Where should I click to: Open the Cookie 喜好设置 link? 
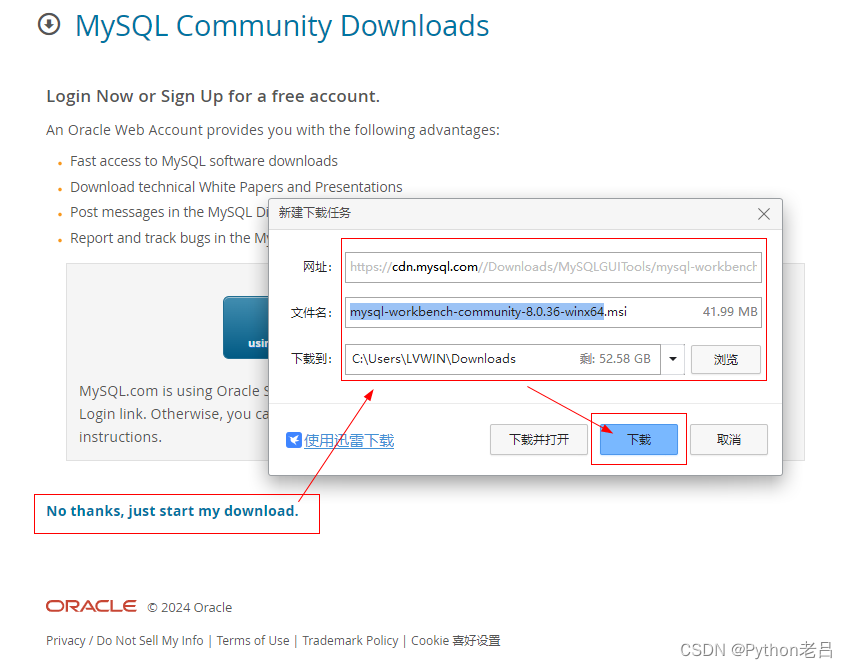455,641
